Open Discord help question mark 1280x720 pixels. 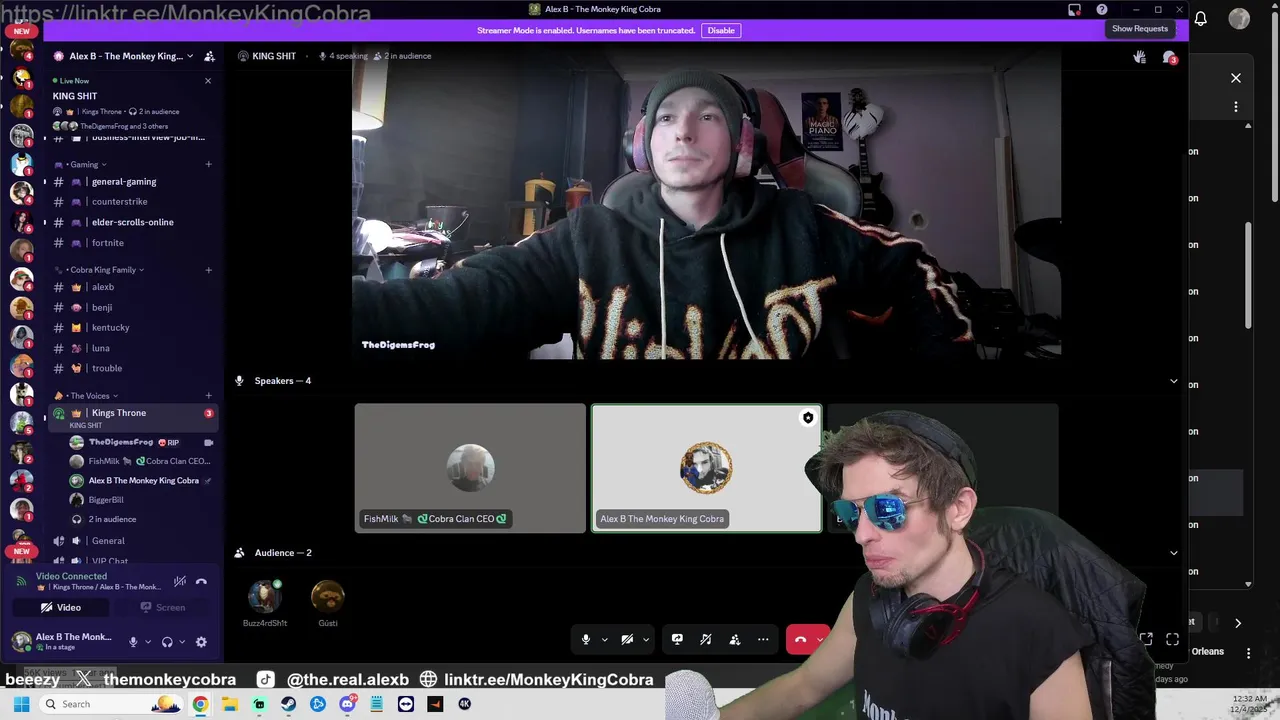(x=1102, y=9)
